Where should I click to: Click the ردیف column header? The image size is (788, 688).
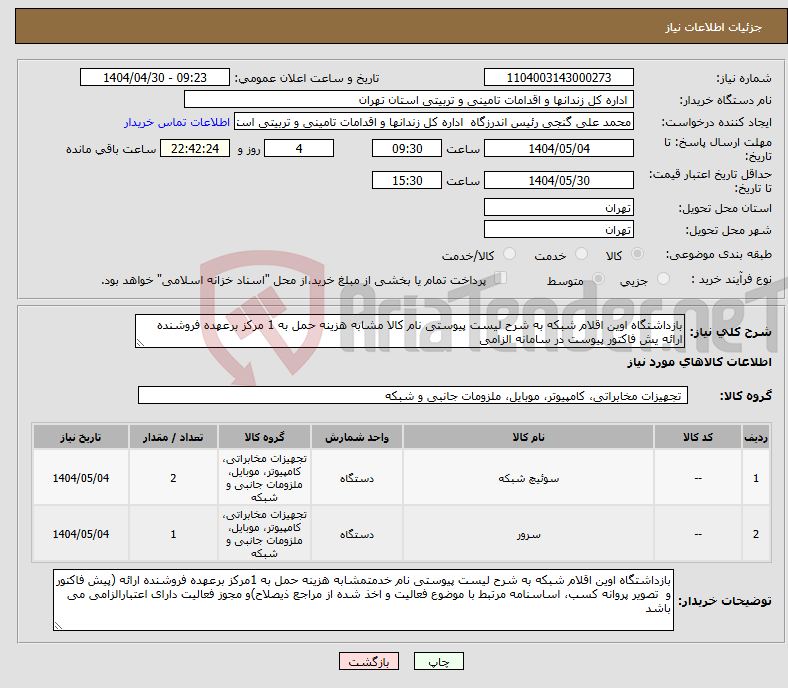coord(755,437)
